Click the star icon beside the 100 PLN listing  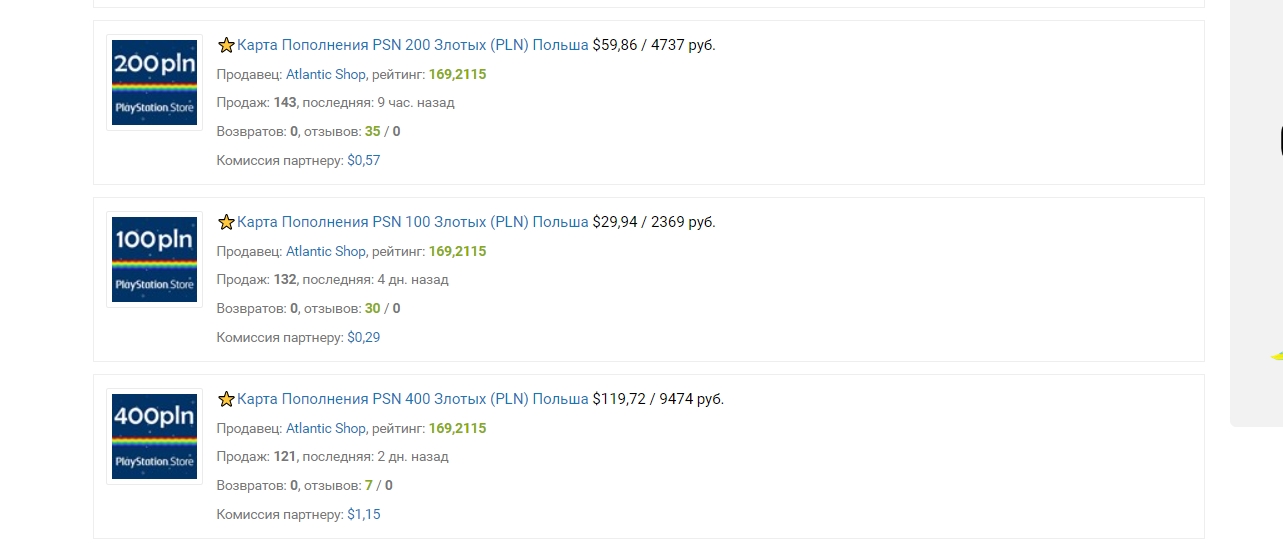226,222
